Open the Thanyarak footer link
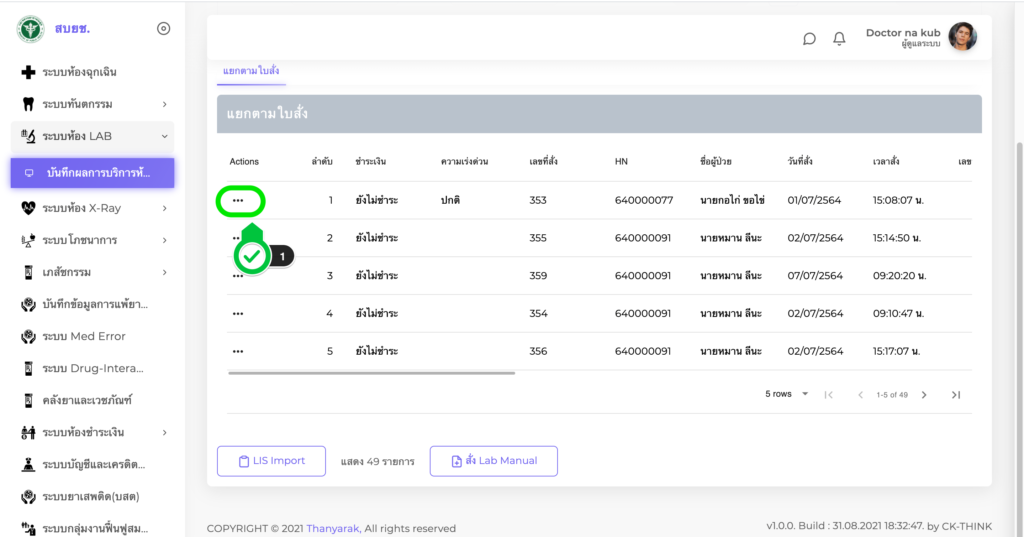The height and width of the screenshot is (537, 1024). coord(333,528)
